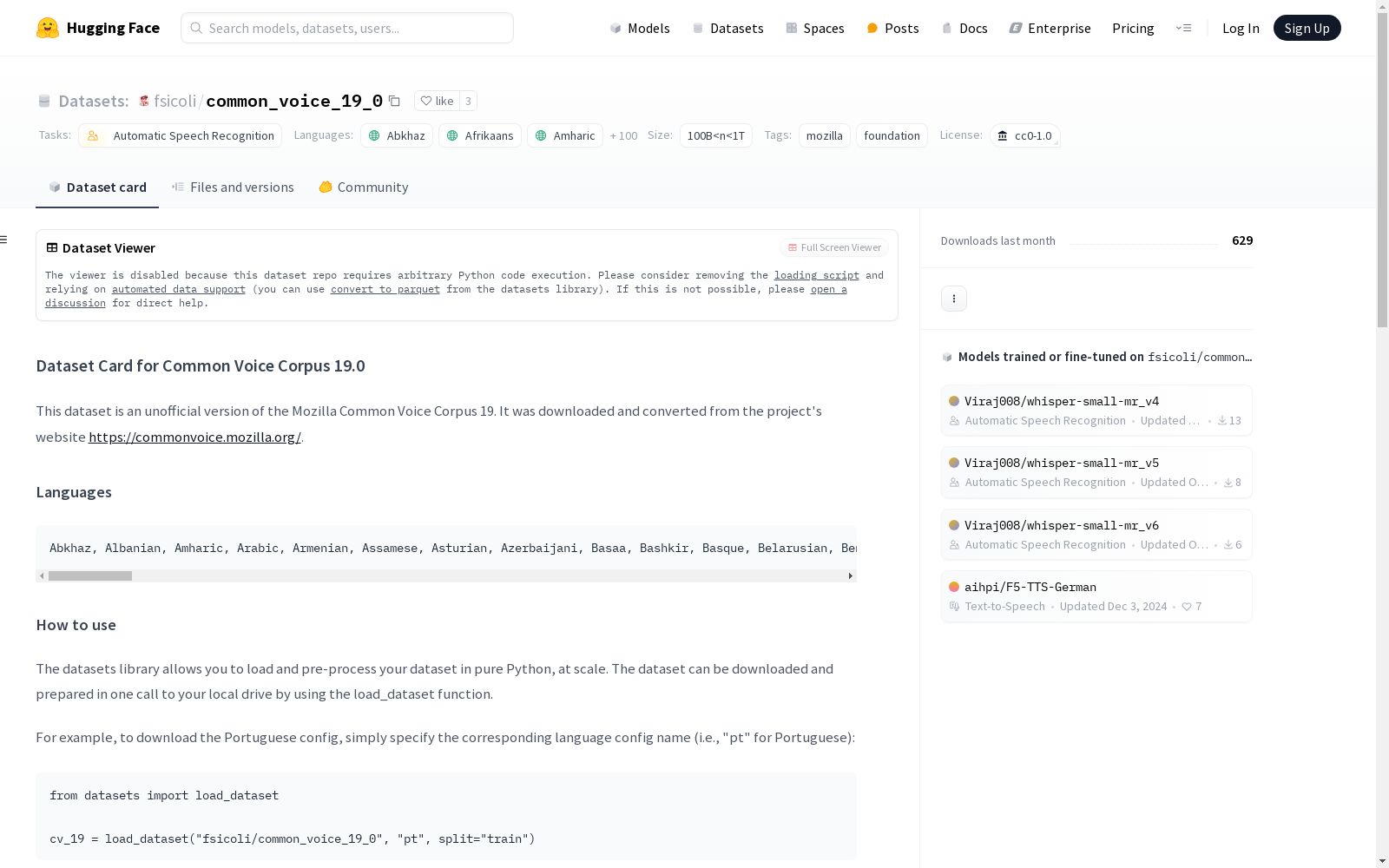1389x868 pixels.
Task: Select the Amharic language tag
Action: 565,135
